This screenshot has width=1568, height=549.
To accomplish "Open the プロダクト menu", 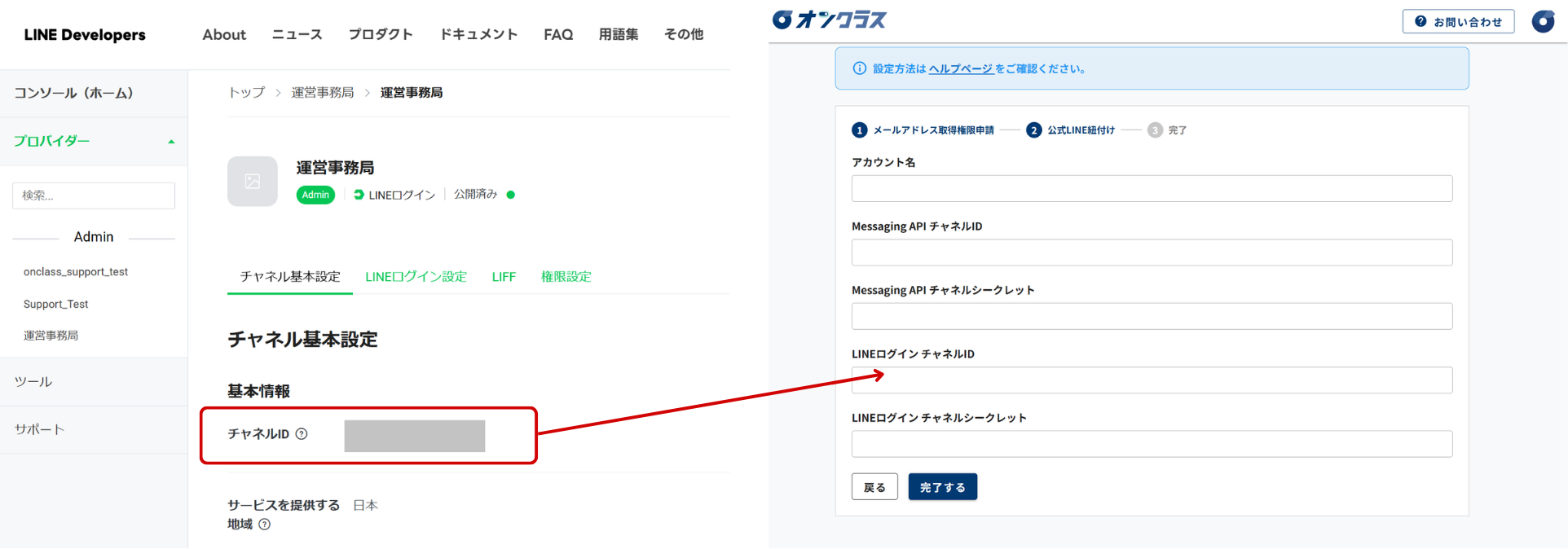I will click(x=381, y=34).
